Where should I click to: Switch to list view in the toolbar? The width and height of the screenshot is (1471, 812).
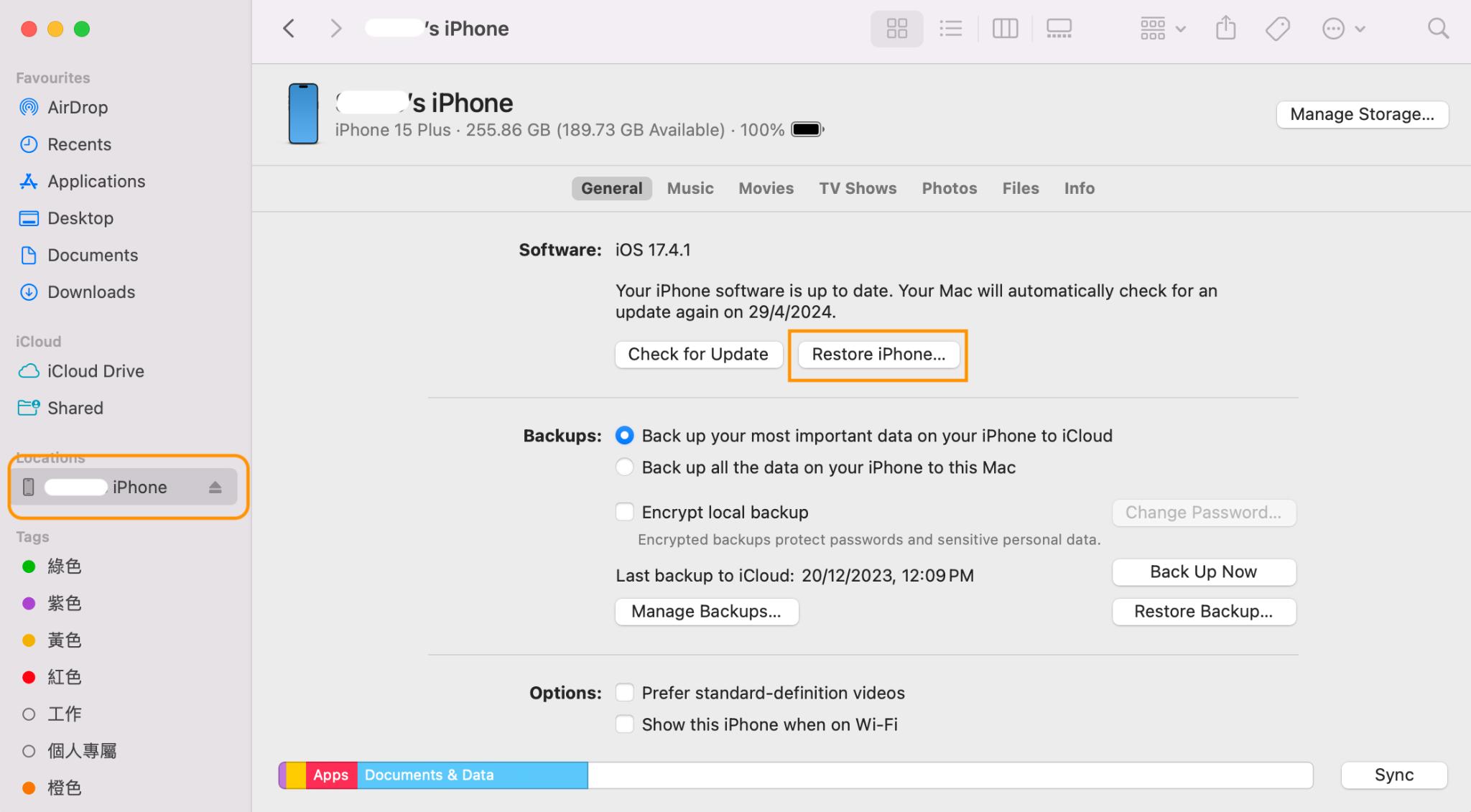tap(950, 29)
